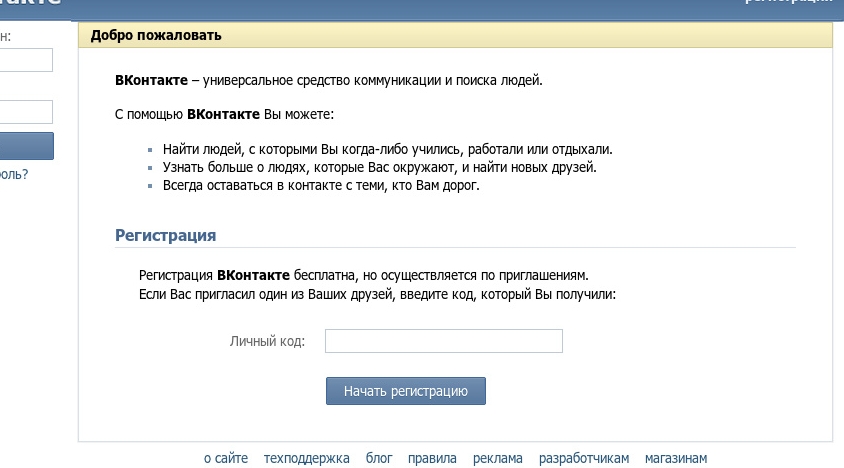Open the магазинам footer link
Viewport: 844px width, 468px height.
tap(676, 458)
